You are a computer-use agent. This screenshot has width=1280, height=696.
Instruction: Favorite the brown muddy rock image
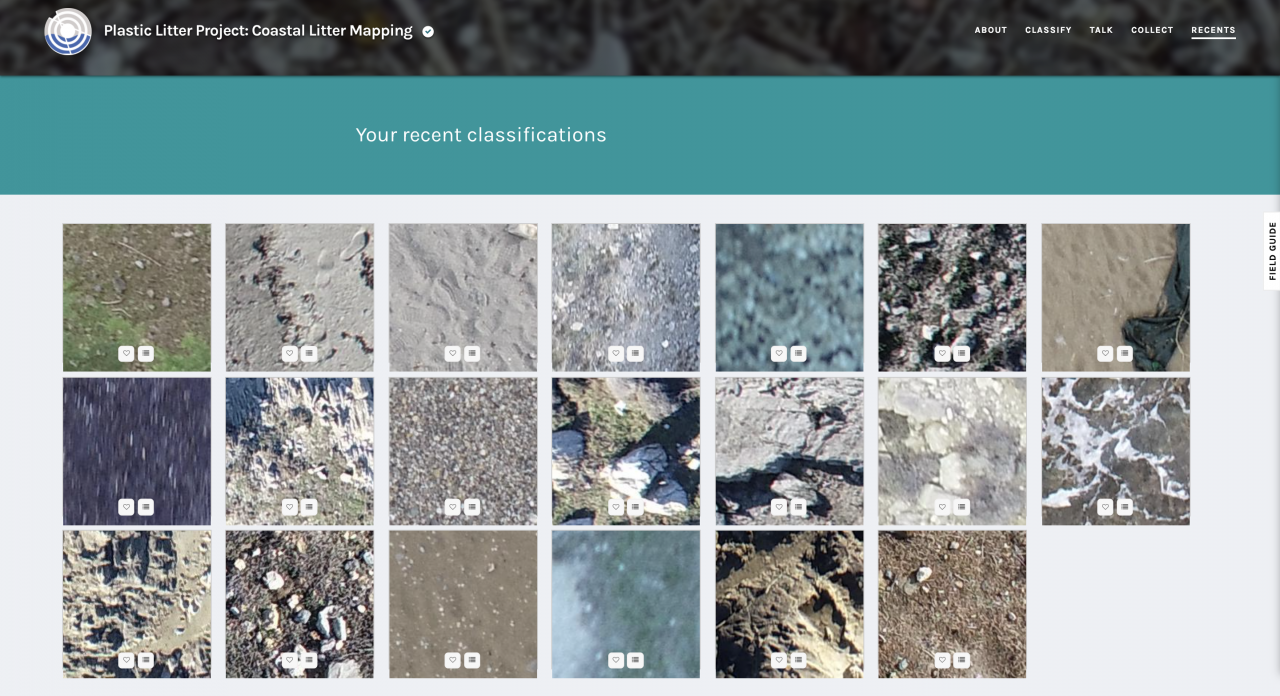point(779,660)
